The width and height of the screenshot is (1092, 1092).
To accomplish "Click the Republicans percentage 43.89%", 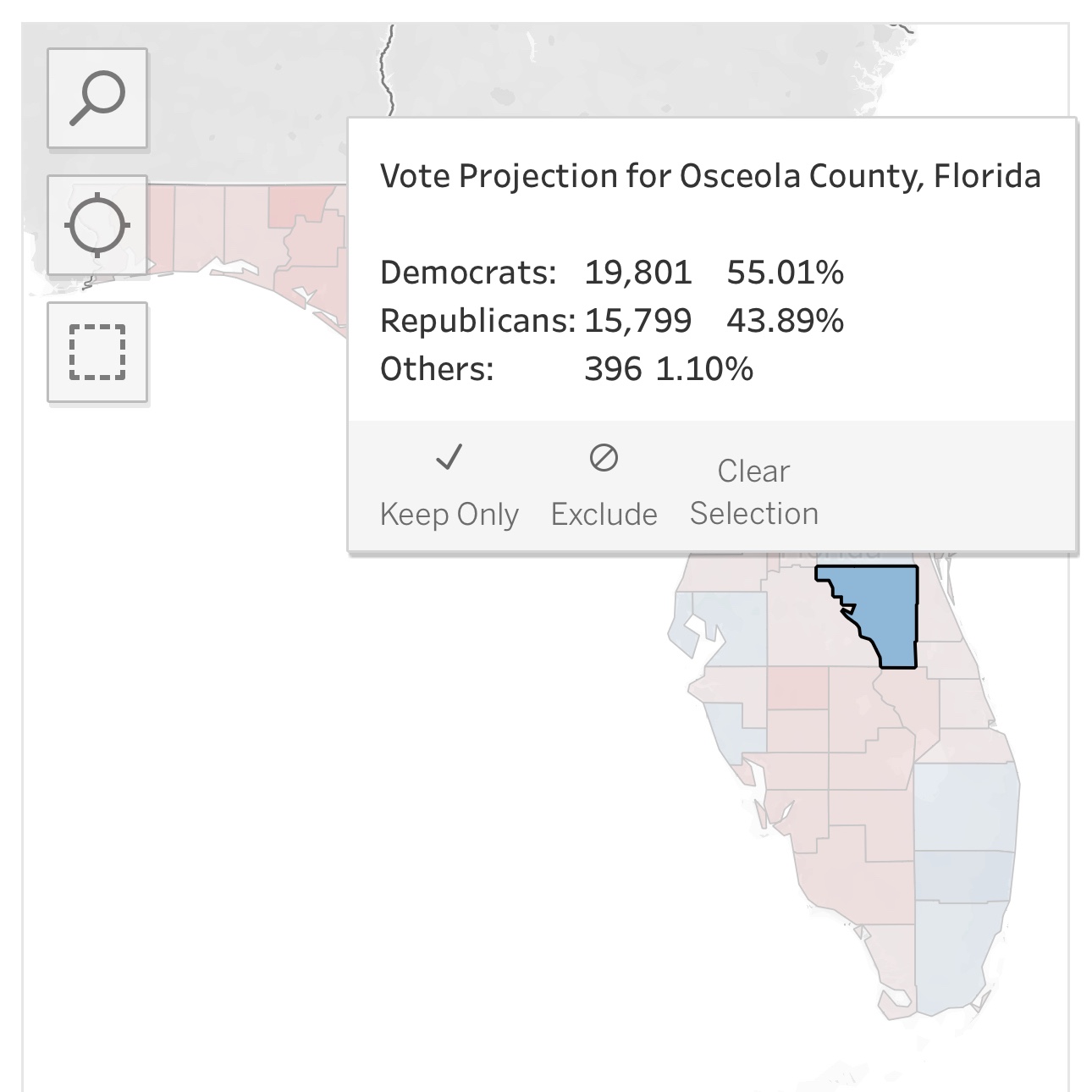I will (x=785, y=321).
